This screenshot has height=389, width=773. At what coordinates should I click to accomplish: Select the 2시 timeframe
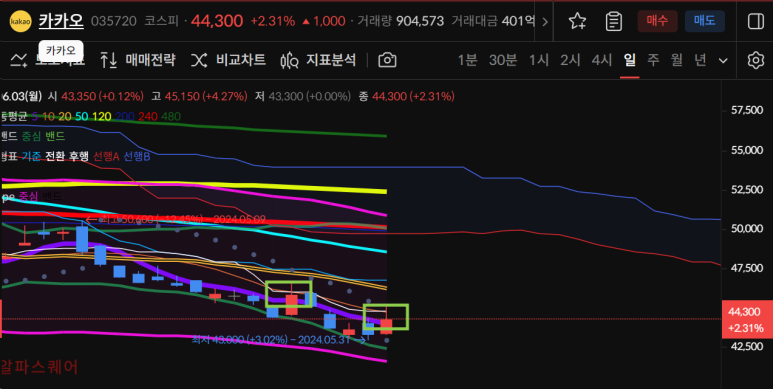click(x=570, y=60)
